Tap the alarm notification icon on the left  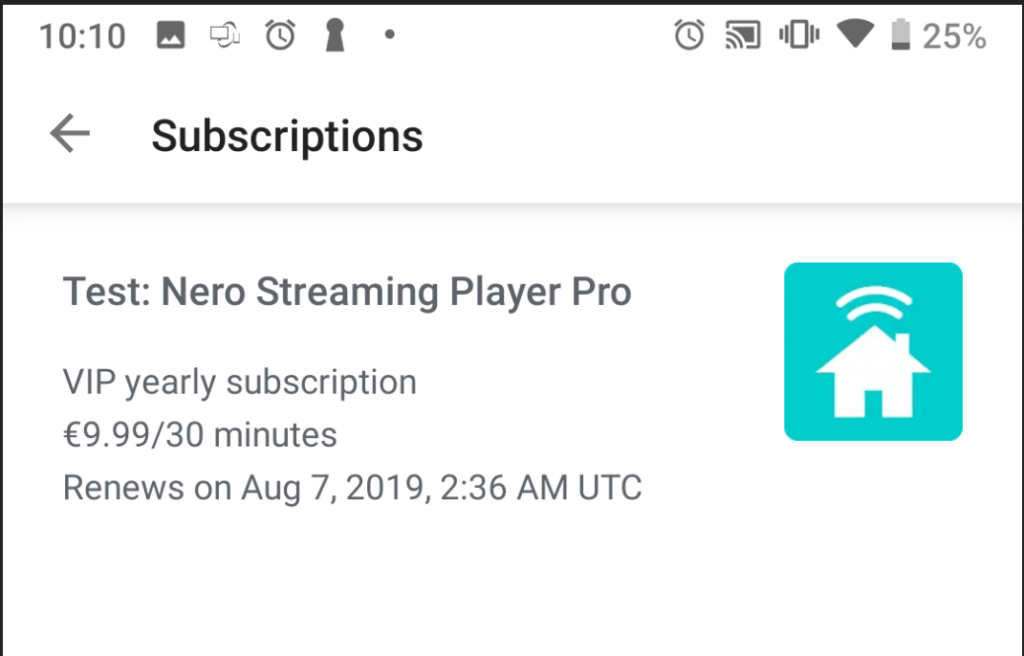point(280,35)
